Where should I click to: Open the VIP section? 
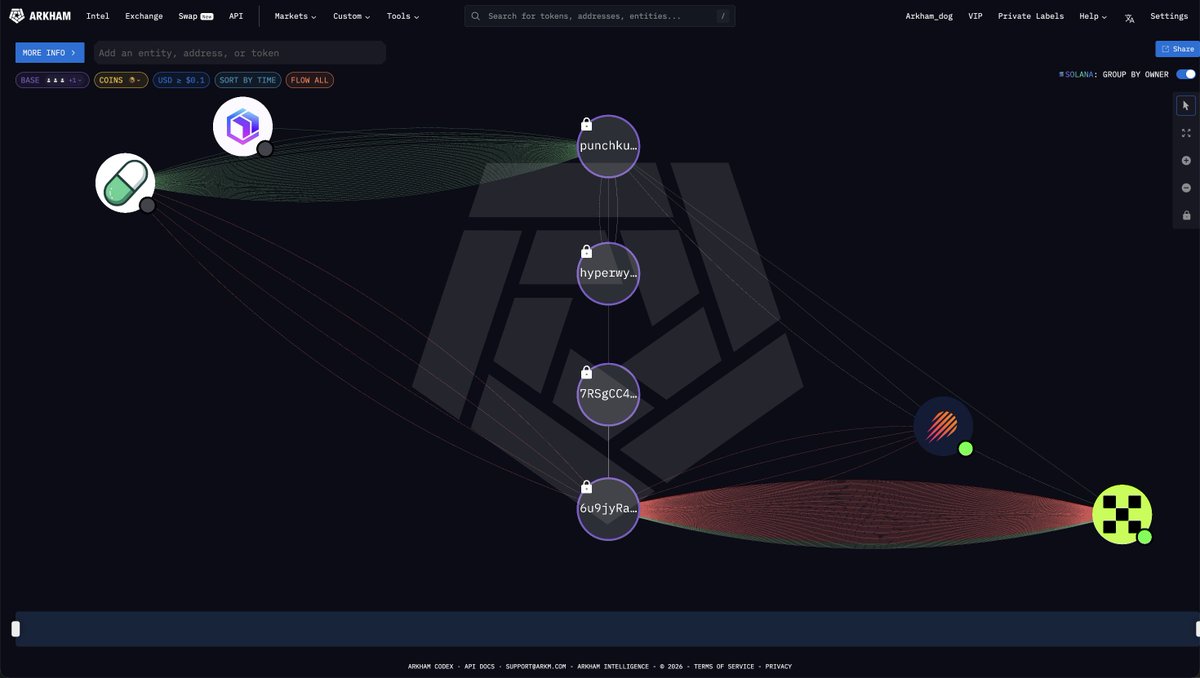coord(975,16)
